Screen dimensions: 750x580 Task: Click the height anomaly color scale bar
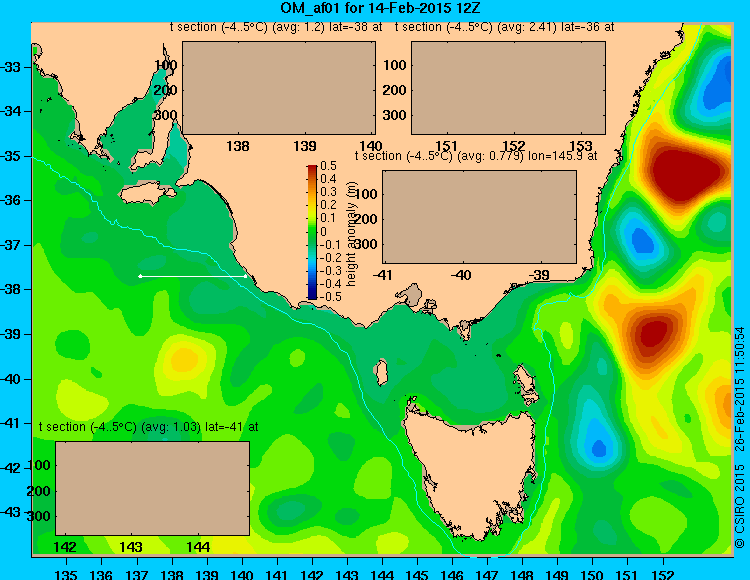tap(312, 232)
